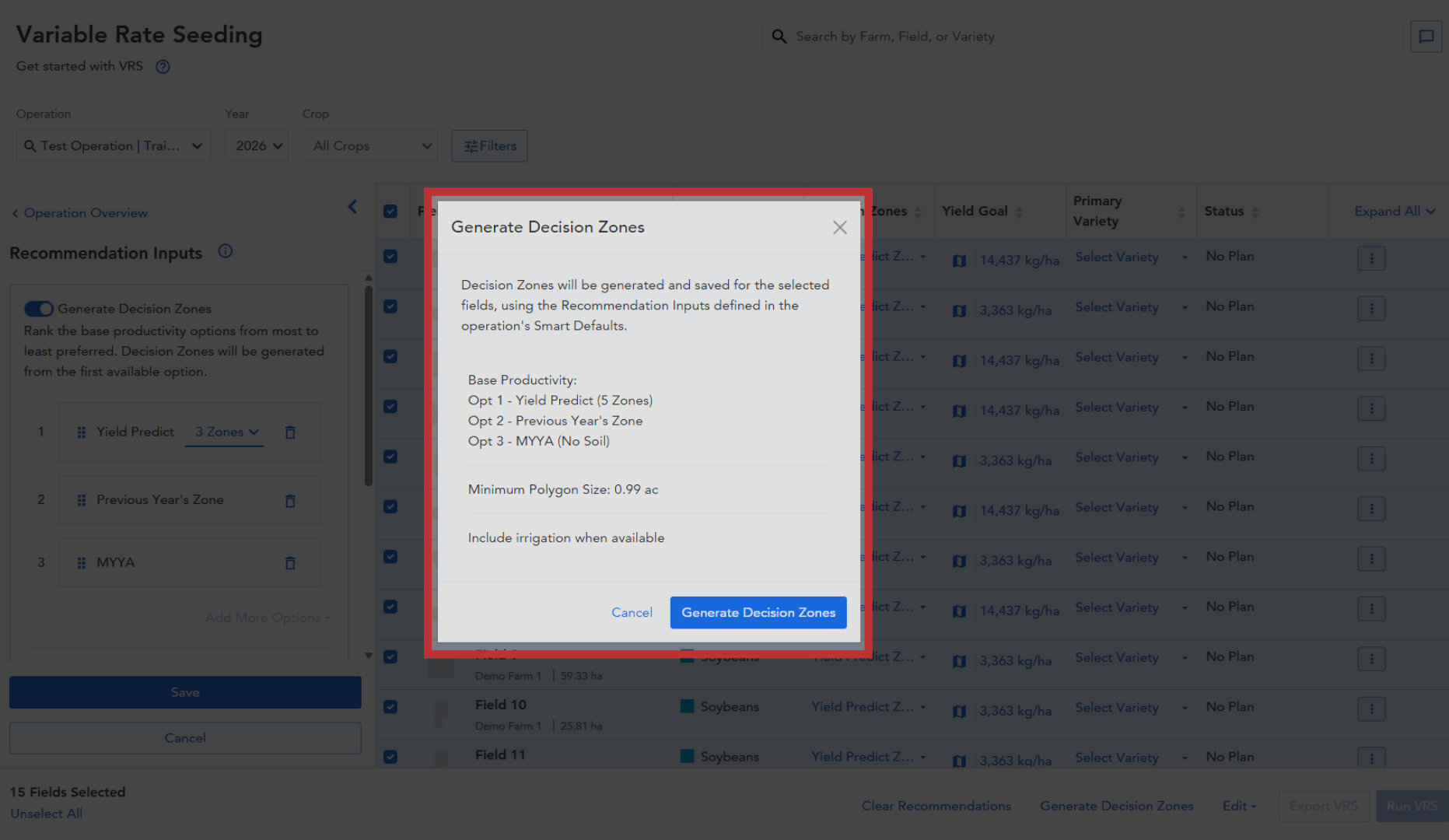Uncheck the Field 10 checkbox
Viewport: 1449px width, 840px height.
[x=390, y=707]
